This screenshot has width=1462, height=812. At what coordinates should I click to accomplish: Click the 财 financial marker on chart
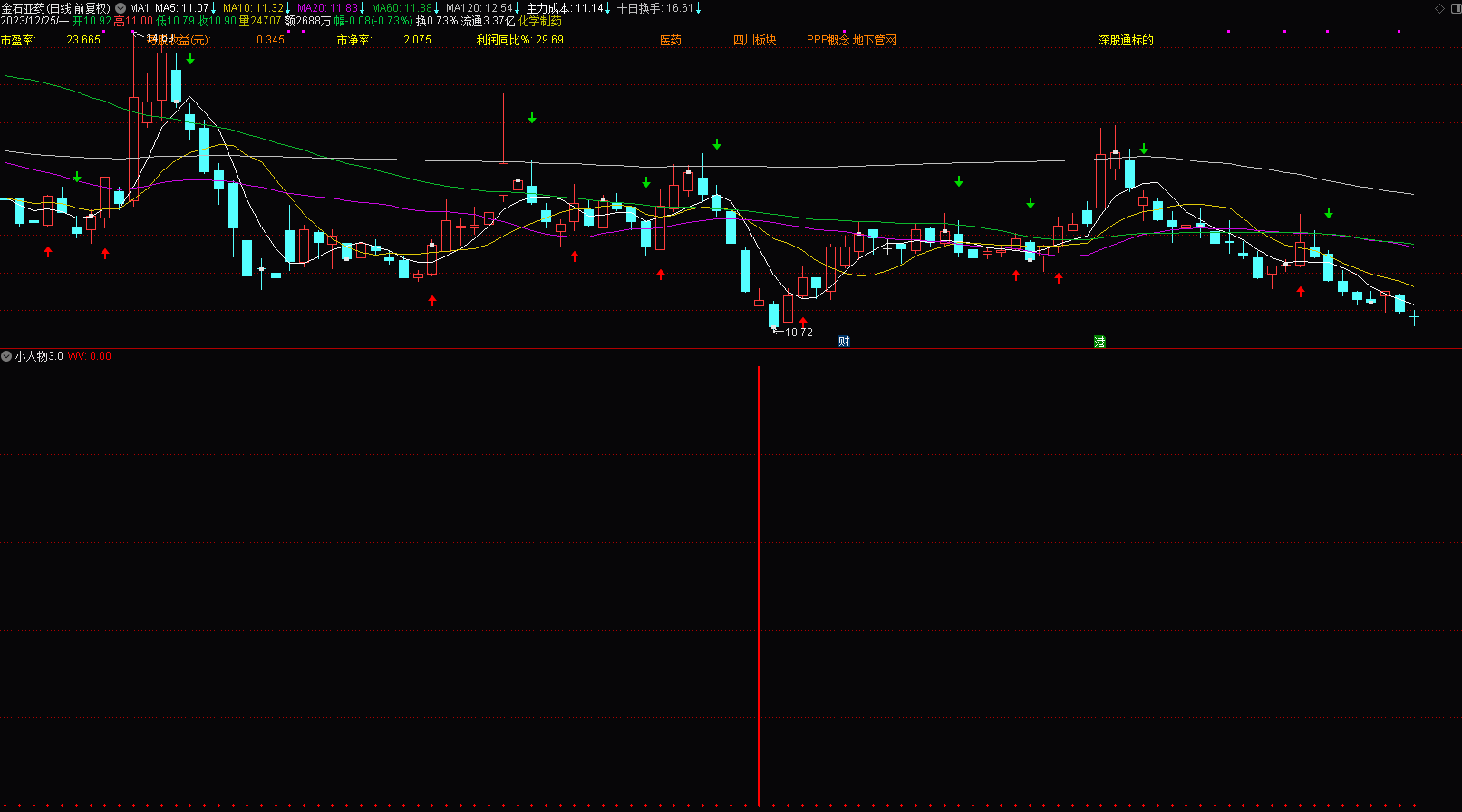[844, 342]
